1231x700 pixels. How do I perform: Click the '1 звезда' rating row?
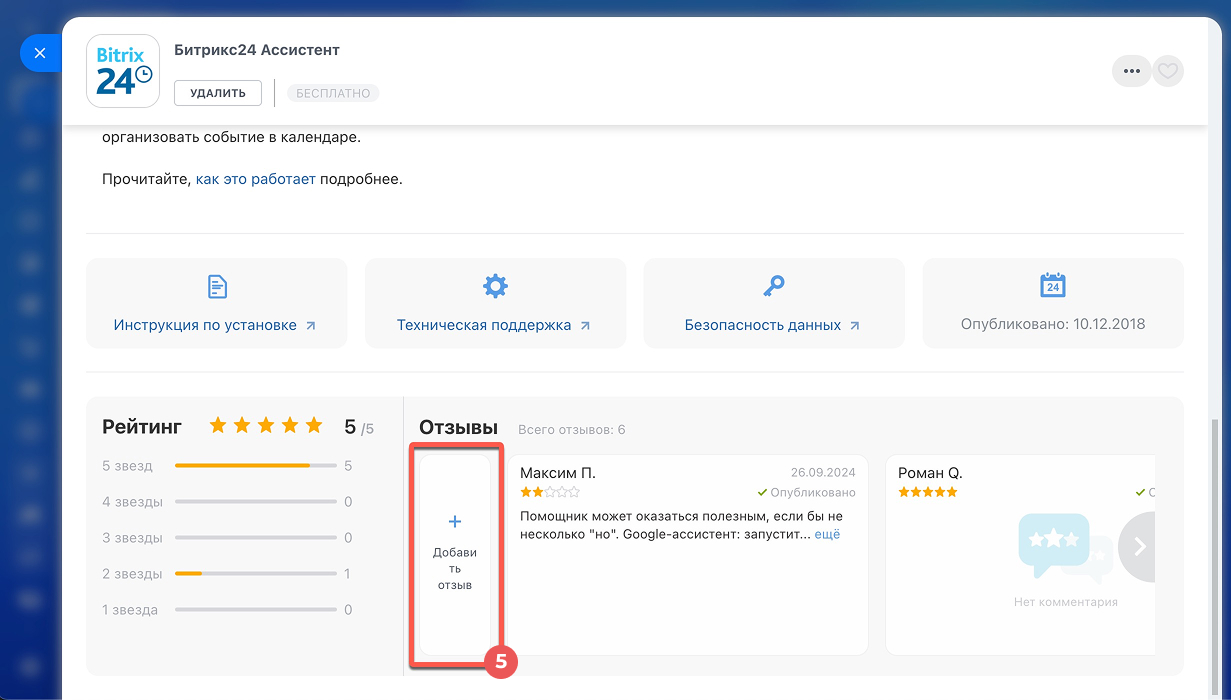click(227, 610)
